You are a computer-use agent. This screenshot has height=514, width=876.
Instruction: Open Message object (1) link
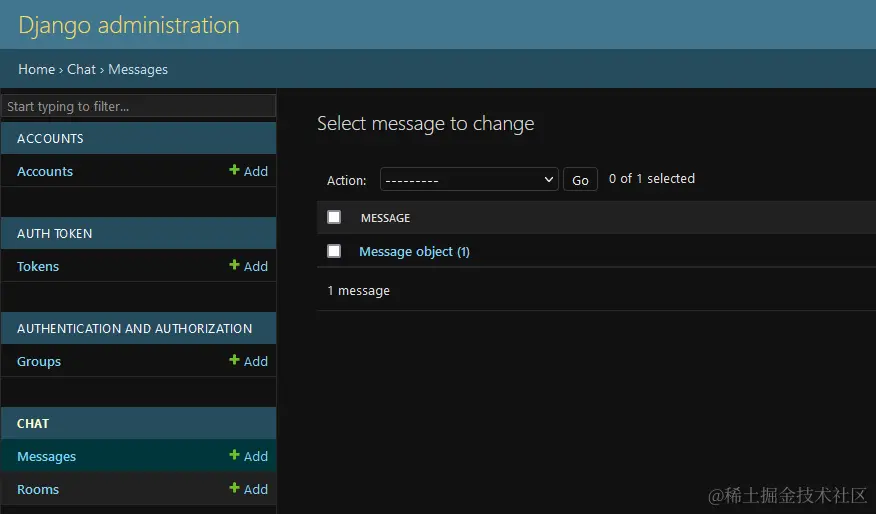click(415, 251)
